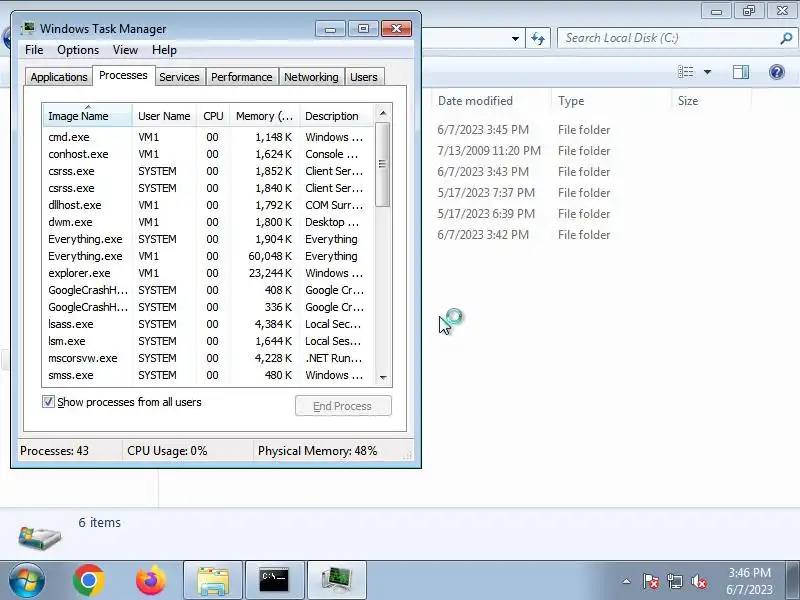Image resolution: width=800 pixels, height=600 pixels.
Task: Select folder modified 5/17/2023 7:37 PM
Action: [523, 192]
